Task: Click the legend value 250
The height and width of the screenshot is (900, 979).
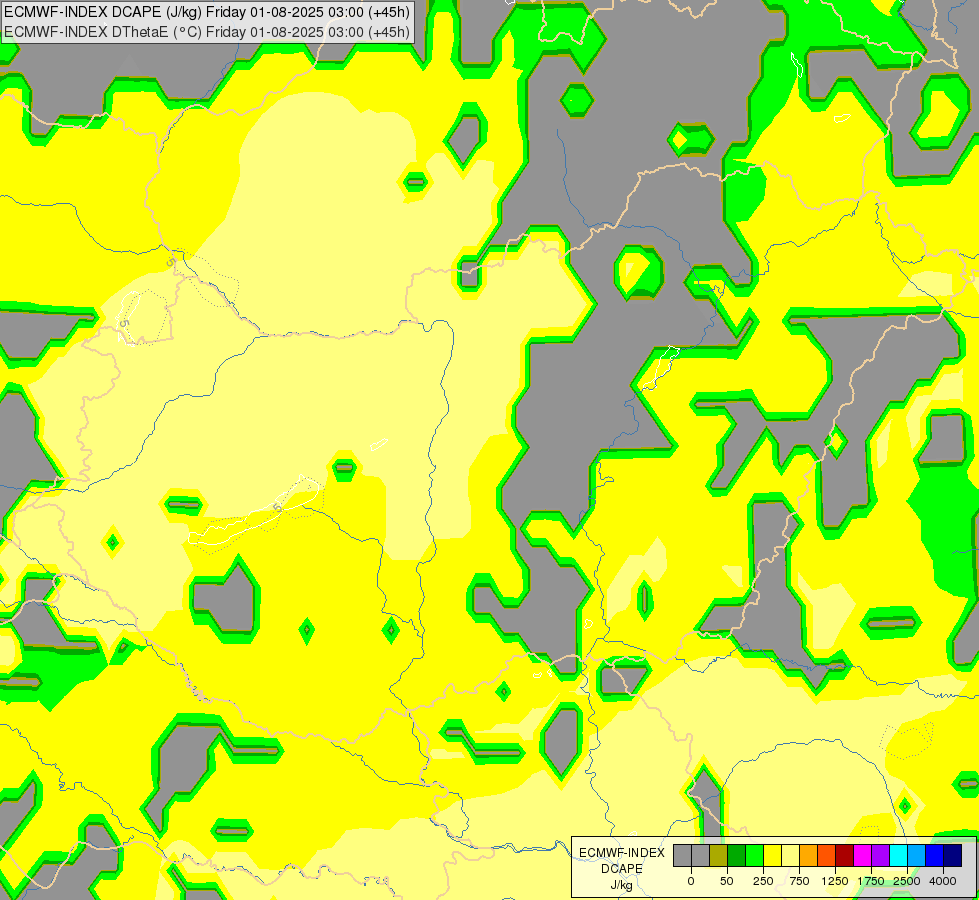Action: tap(763, 881)
